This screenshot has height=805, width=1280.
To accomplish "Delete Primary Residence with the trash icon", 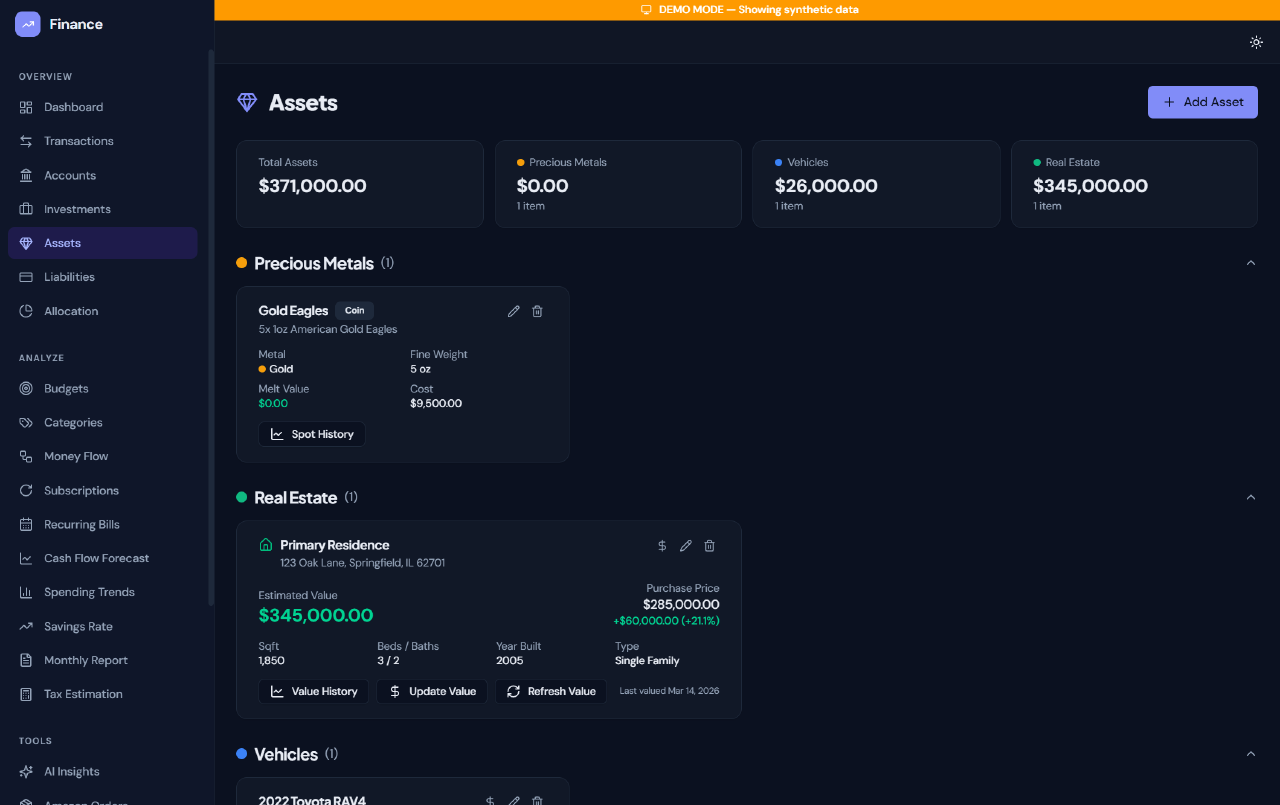I will (x=709, y=545).
